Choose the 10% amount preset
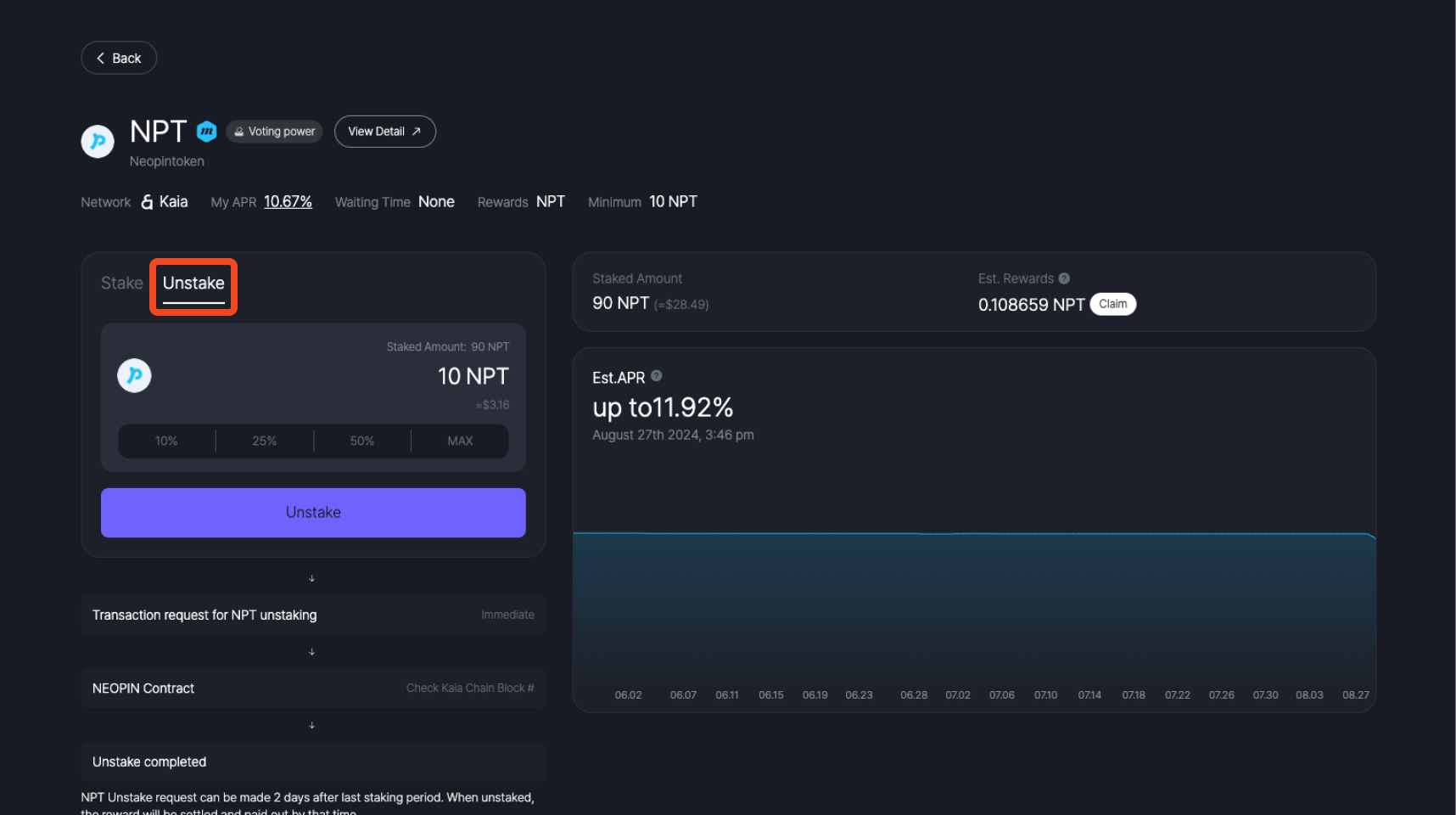Image resolution: width=1456 pixels, height=815 pixels. (x=166, y=441)
